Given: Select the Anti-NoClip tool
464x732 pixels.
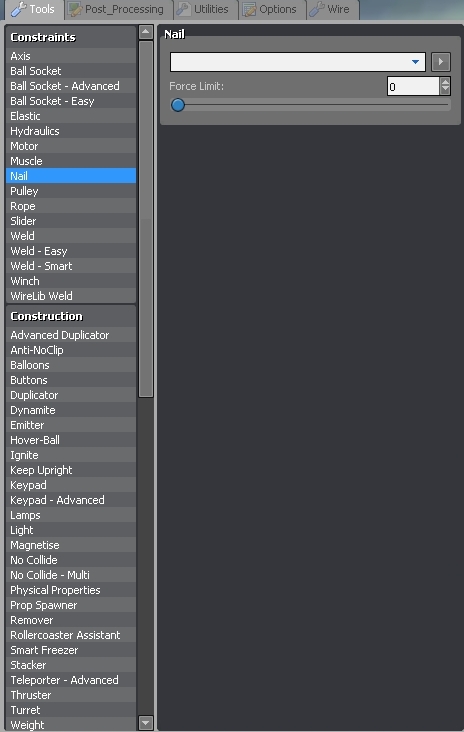Looking at the screenshot, I should [x=71, y=350].
